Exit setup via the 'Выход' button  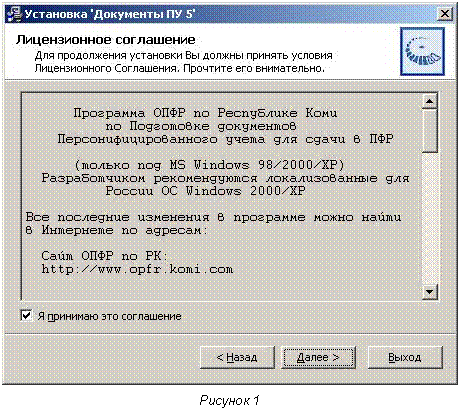point(405,357)
